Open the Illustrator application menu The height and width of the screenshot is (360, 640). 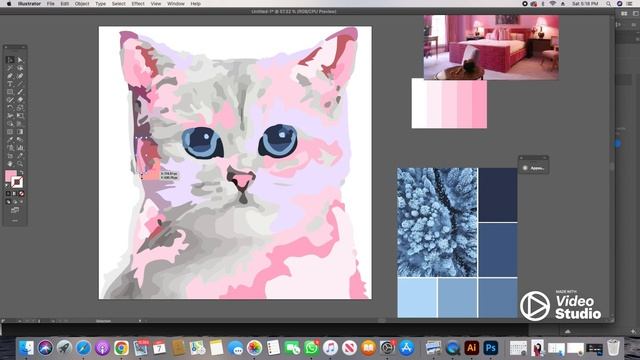click(x=29, y=4)
